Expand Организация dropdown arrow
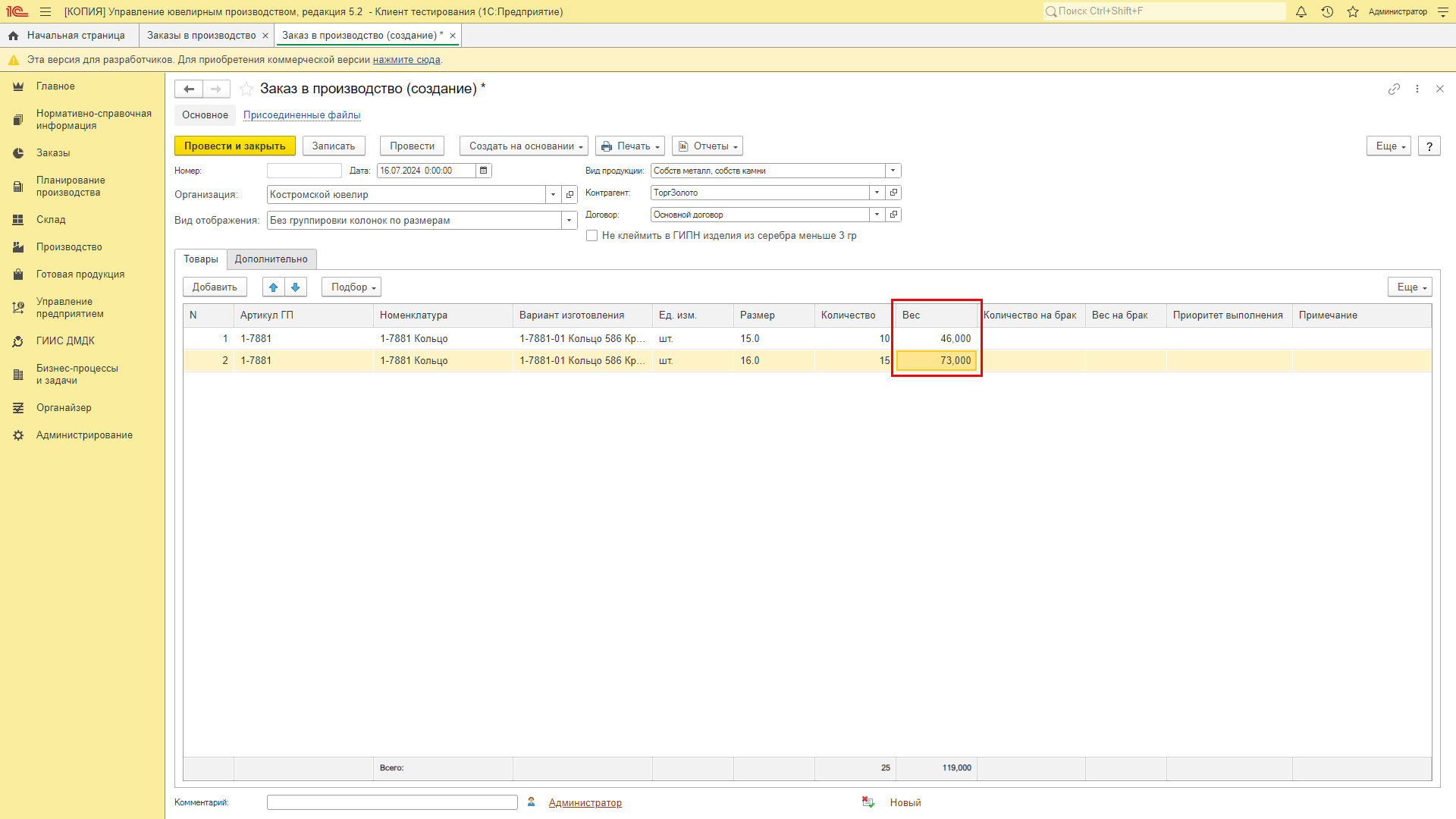Viewport: 1456px width, 819px height. pyautogui.click(x=554, y=195)
